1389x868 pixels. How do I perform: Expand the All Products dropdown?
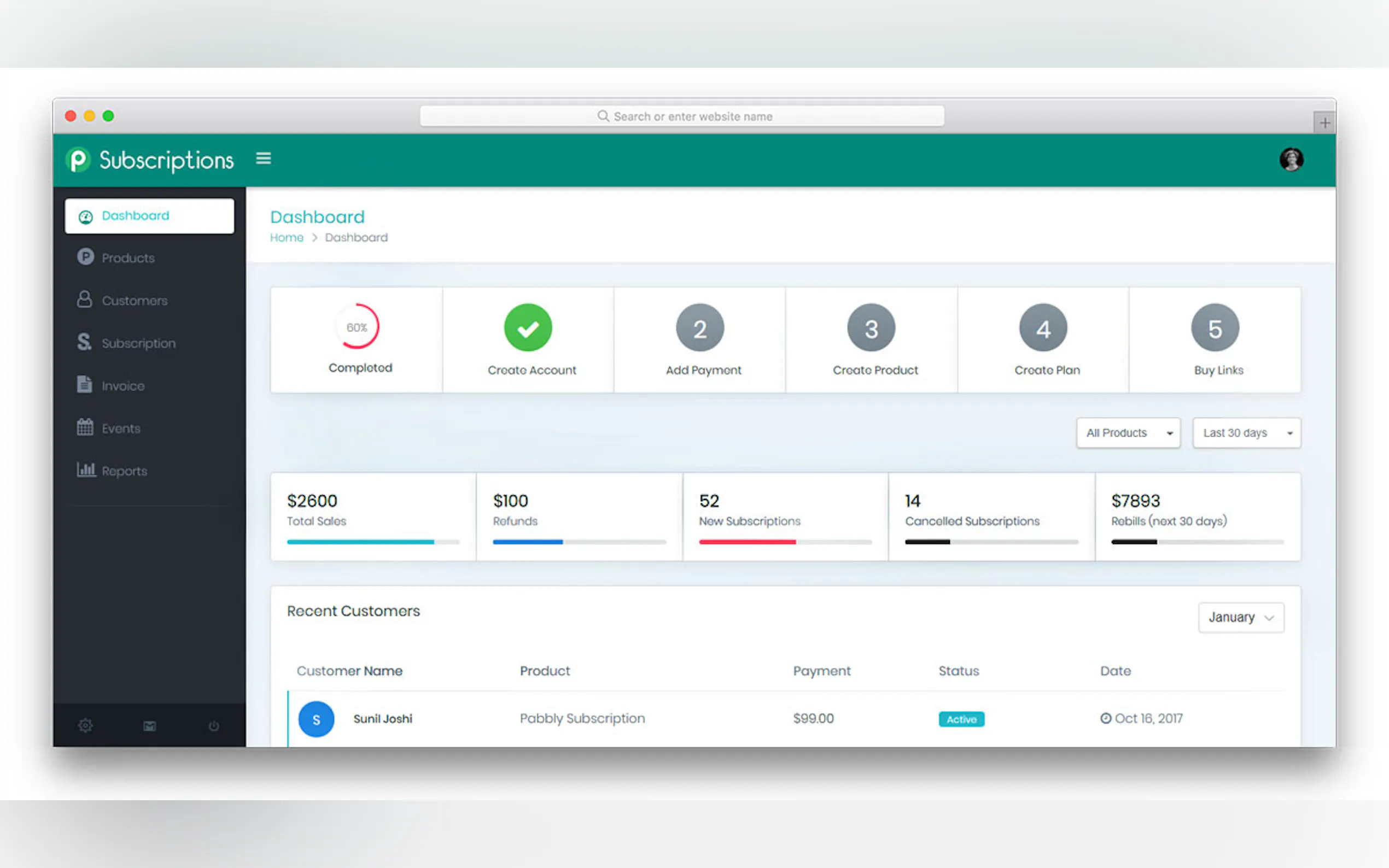pyautogui.click(x=1128, y=433)
